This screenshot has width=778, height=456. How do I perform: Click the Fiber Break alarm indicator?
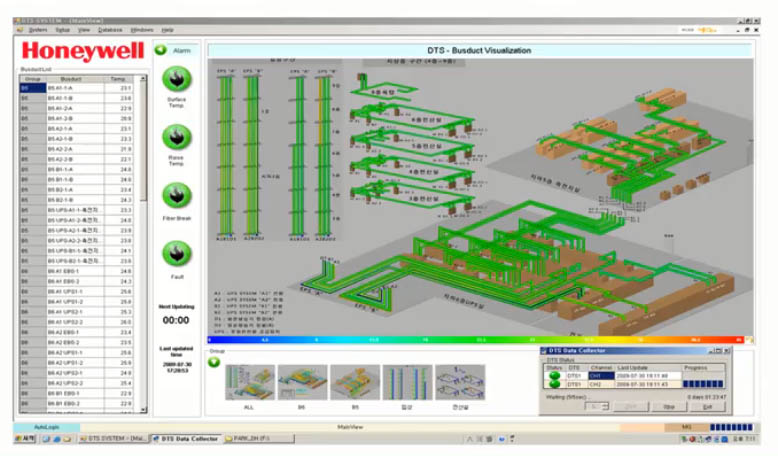177,195
